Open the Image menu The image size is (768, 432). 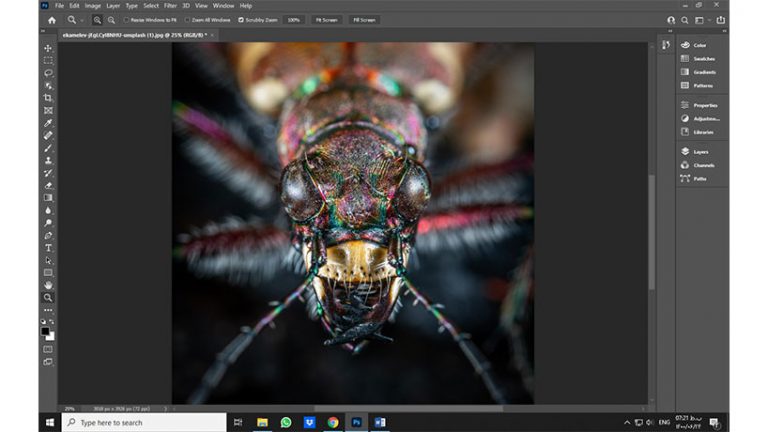(93, 6)
